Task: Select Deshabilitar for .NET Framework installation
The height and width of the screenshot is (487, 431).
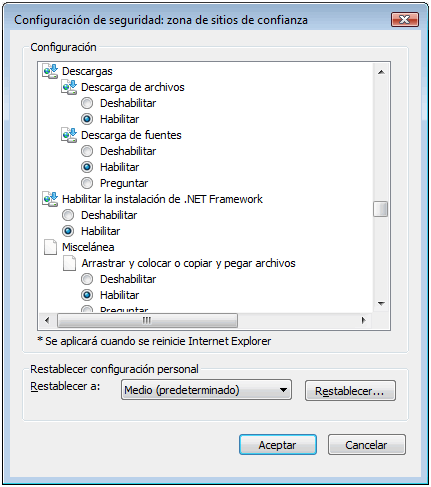Action: (68, 215)
